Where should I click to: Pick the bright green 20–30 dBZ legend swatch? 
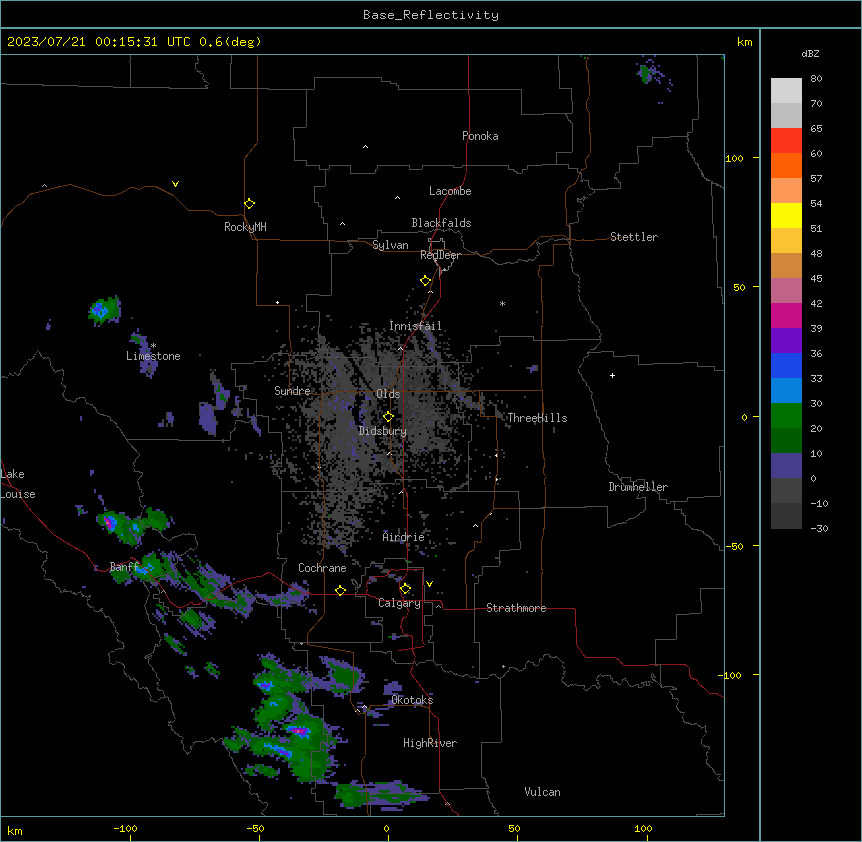click(x=786, y=416)
